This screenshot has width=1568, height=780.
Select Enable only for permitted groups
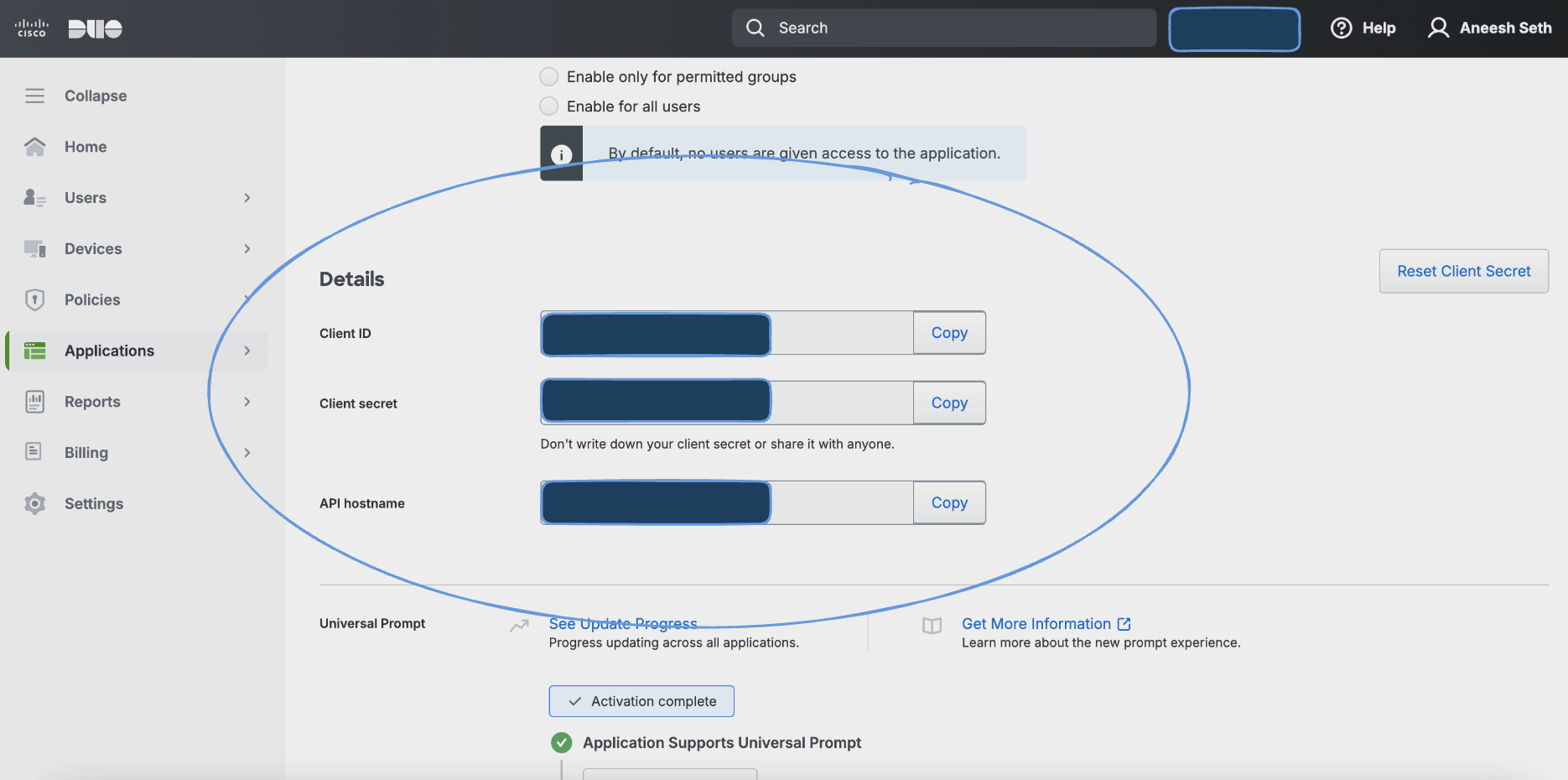548,77
